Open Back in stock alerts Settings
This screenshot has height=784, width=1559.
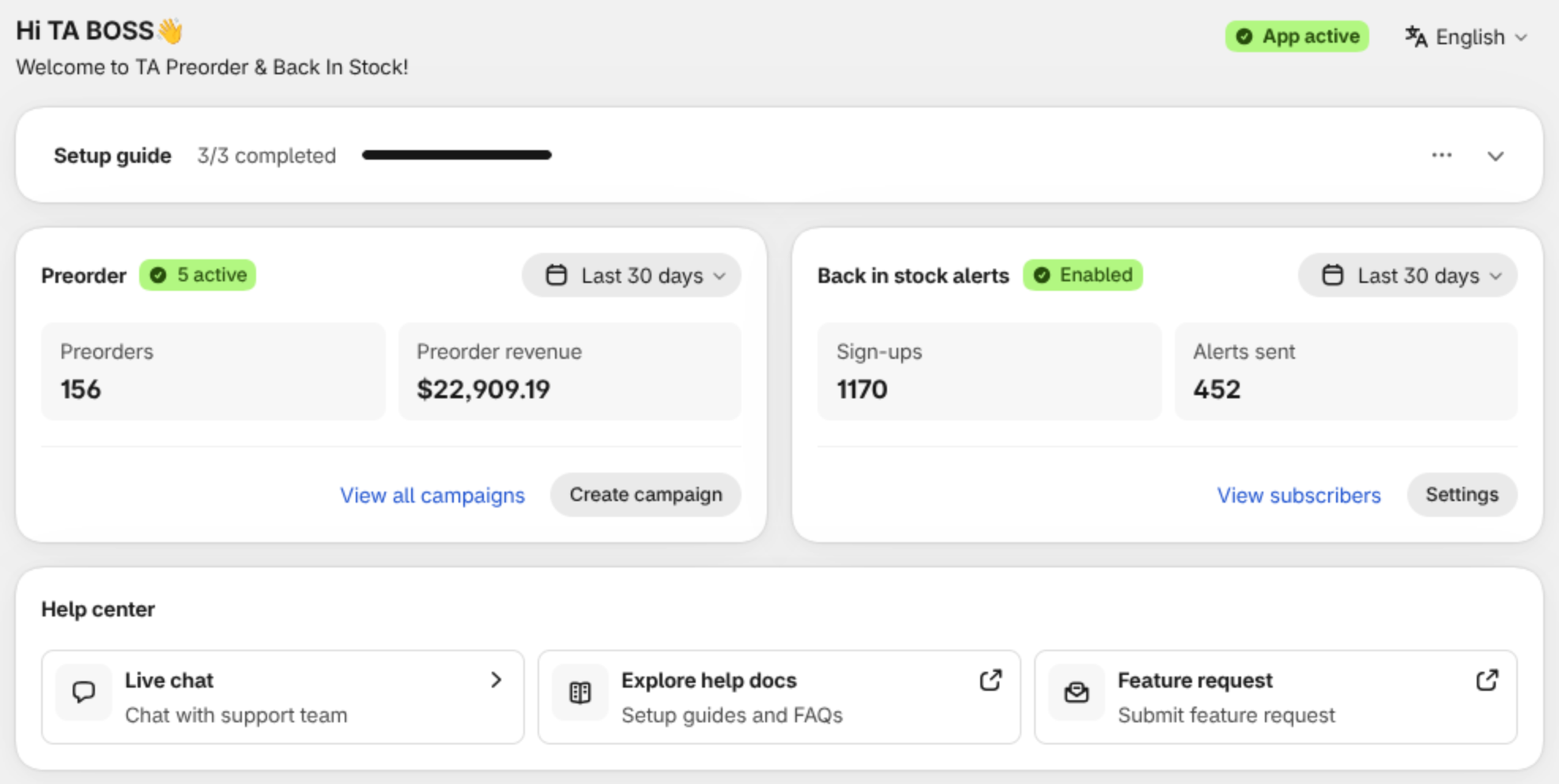tap(1462, 495)
